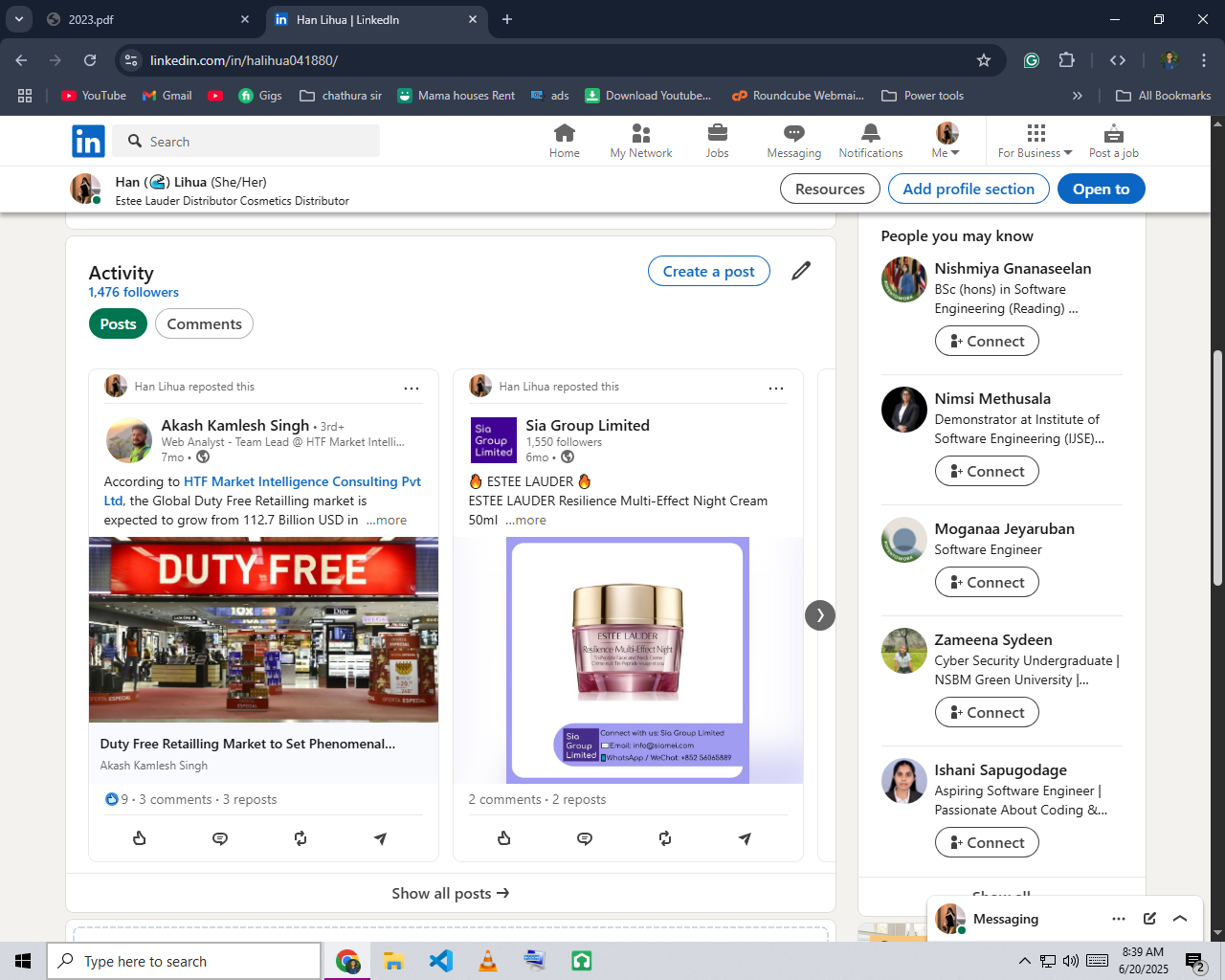Expand Estee Lauder post text with more

click(526, 521)
